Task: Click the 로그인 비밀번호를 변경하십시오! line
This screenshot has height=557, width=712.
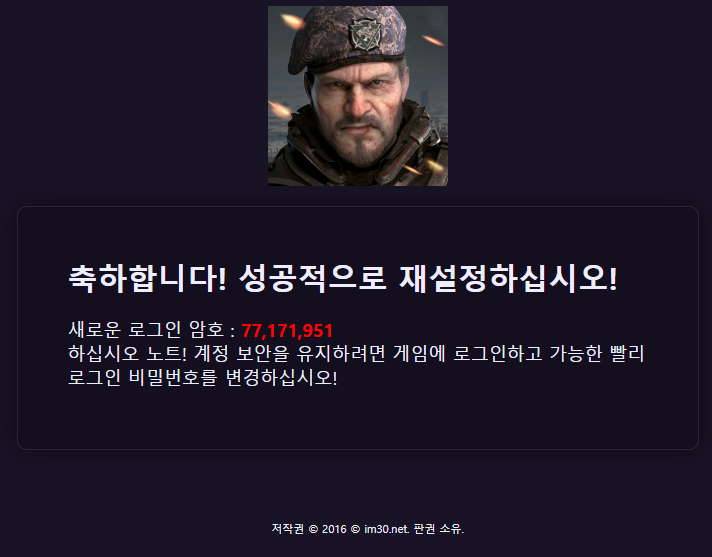Action: click(203, 378)
